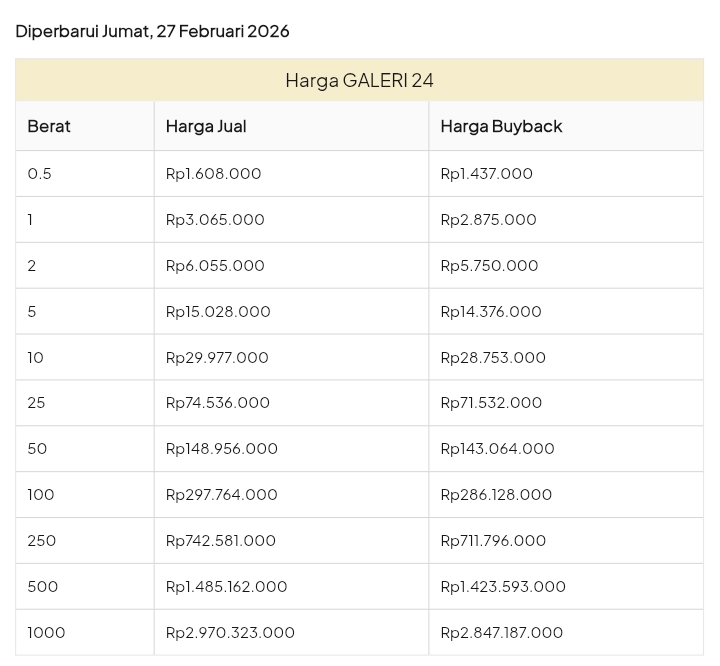Click selling price Rp74.536.000
Screen dimensions: 720x666
click(218, 403)
